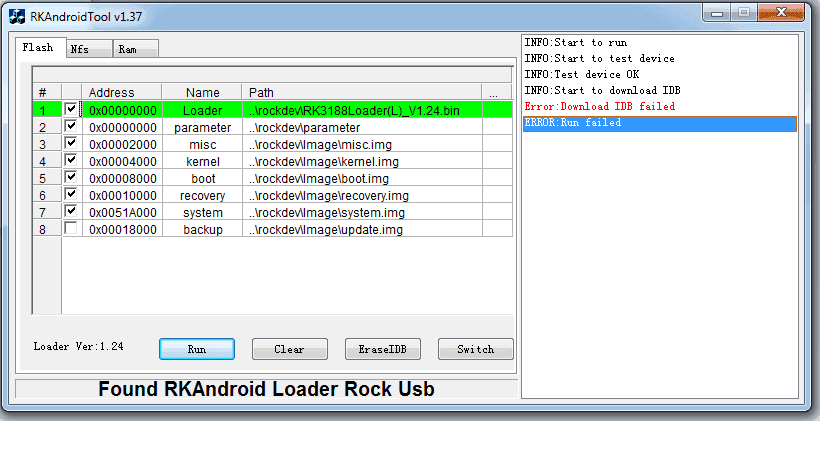
Task: Select the kernel.img path cell
Action: [x=362, y=162]
